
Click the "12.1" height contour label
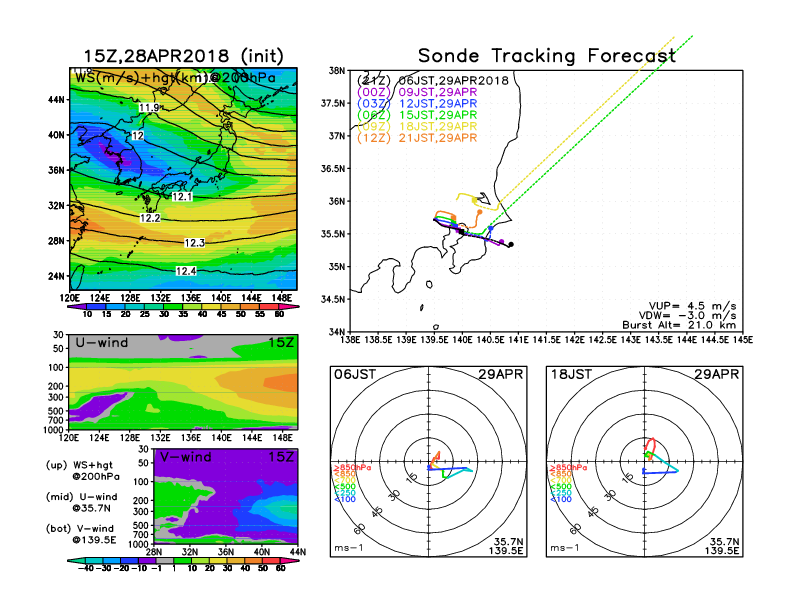(182, 196)
